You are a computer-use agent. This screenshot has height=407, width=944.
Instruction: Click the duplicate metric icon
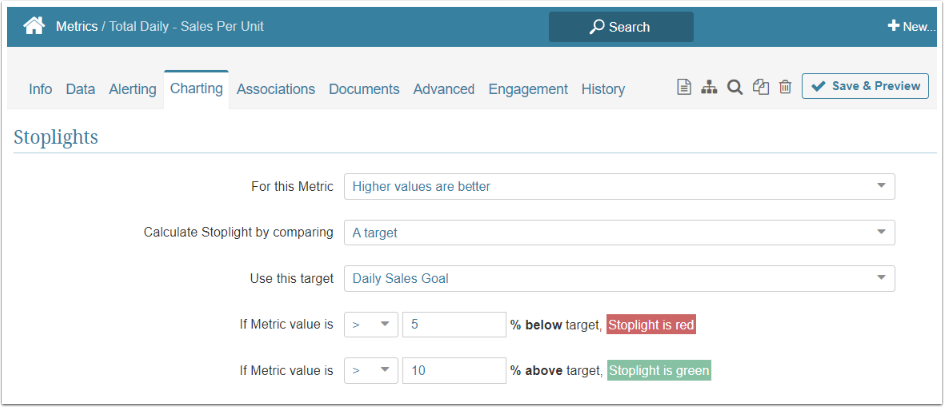click(761, 88)
